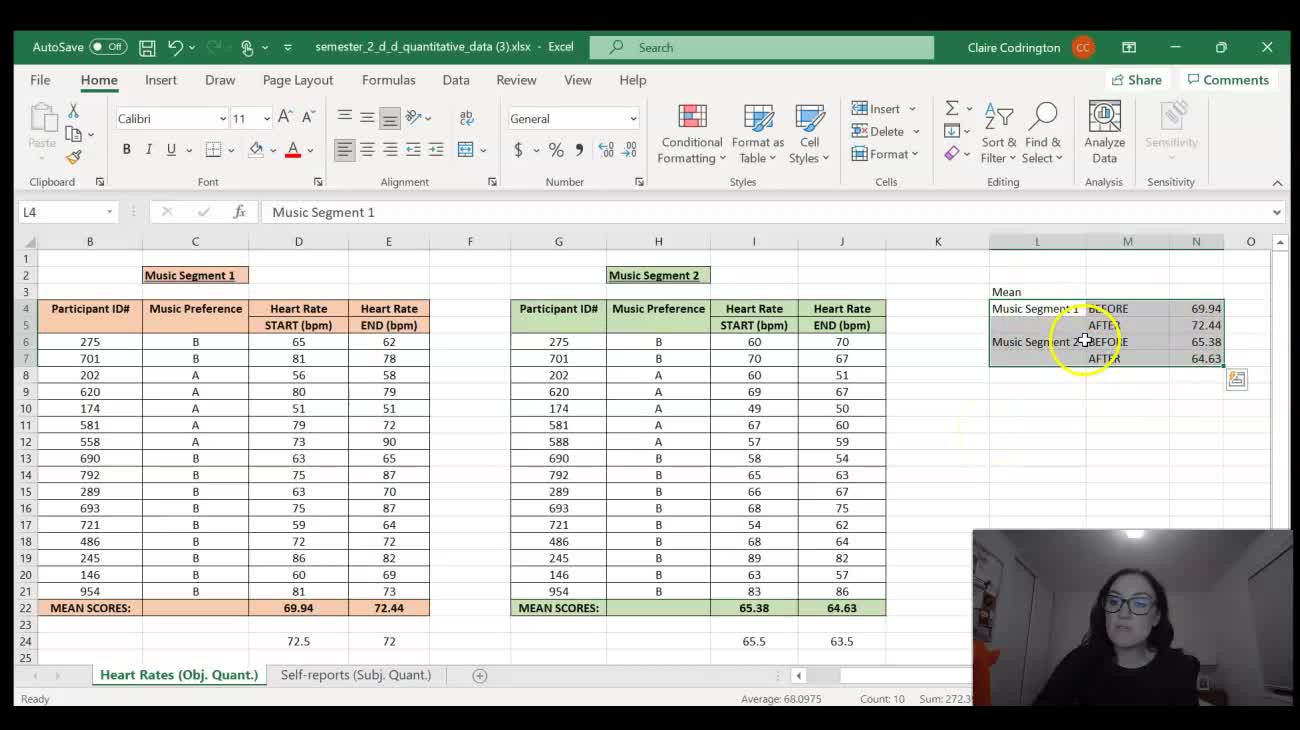This screenshot has width=1300, height=730.
Task: Toggle Bold formatting
Action: [126, 150]
